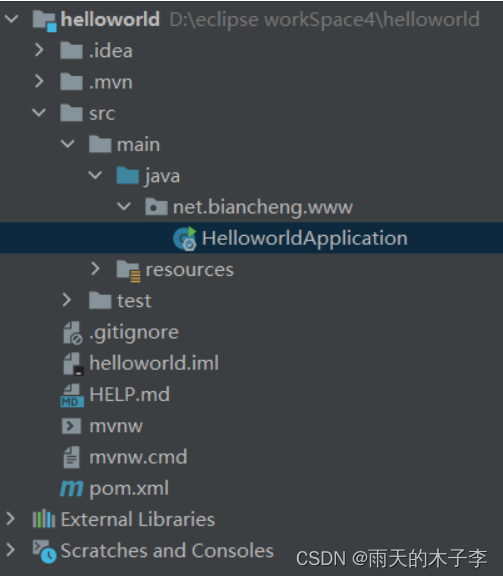Select the helloworld.iml file
503x578 pixels.
tap(154, 363)
